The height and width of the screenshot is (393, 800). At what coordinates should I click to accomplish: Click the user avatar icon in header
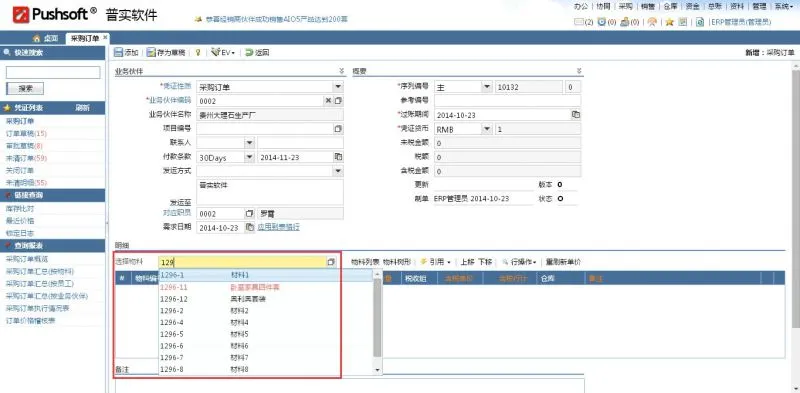(x=652, y=22)
